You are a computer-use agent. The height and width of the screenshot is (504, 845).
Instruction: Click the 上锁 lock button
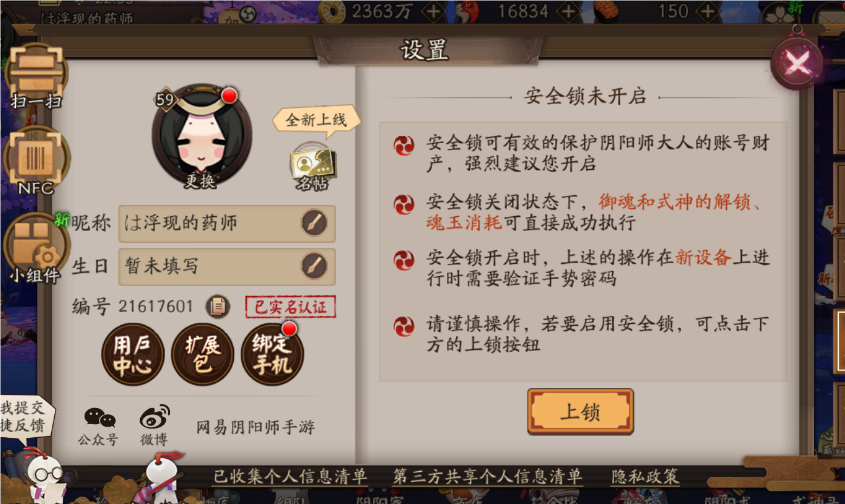point(580,412)
